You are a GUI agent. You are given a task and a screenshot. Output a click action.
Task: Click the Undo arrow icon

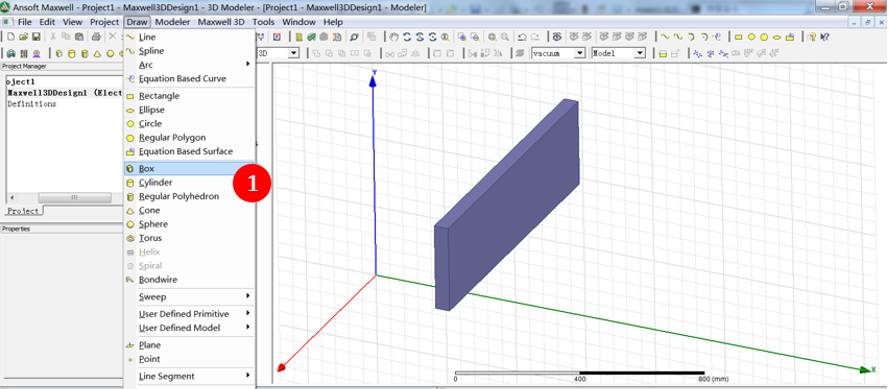point(522,37)
